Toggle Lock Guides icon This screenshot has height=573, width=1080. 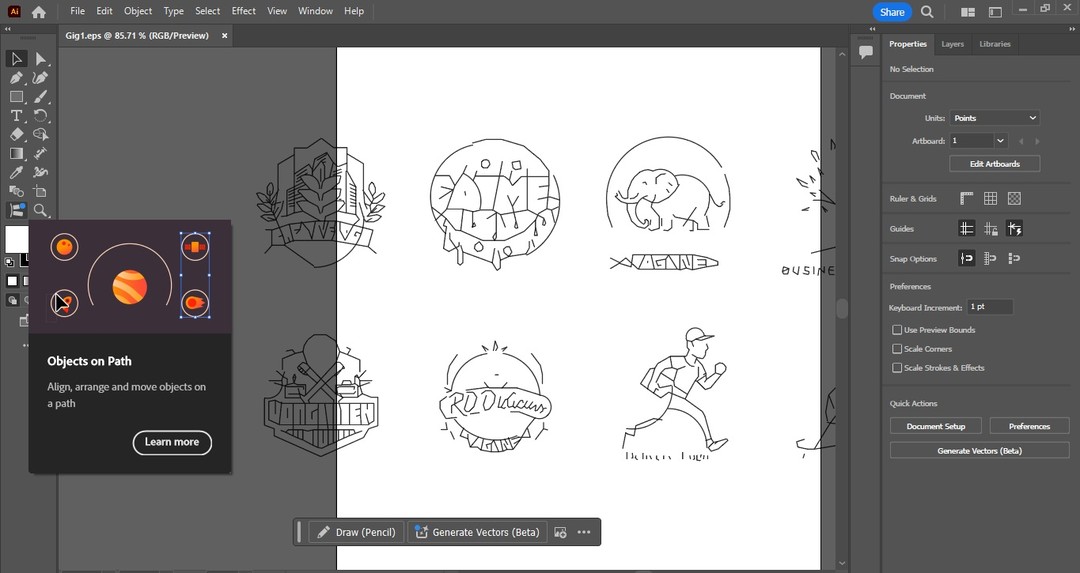coord(990,229)
